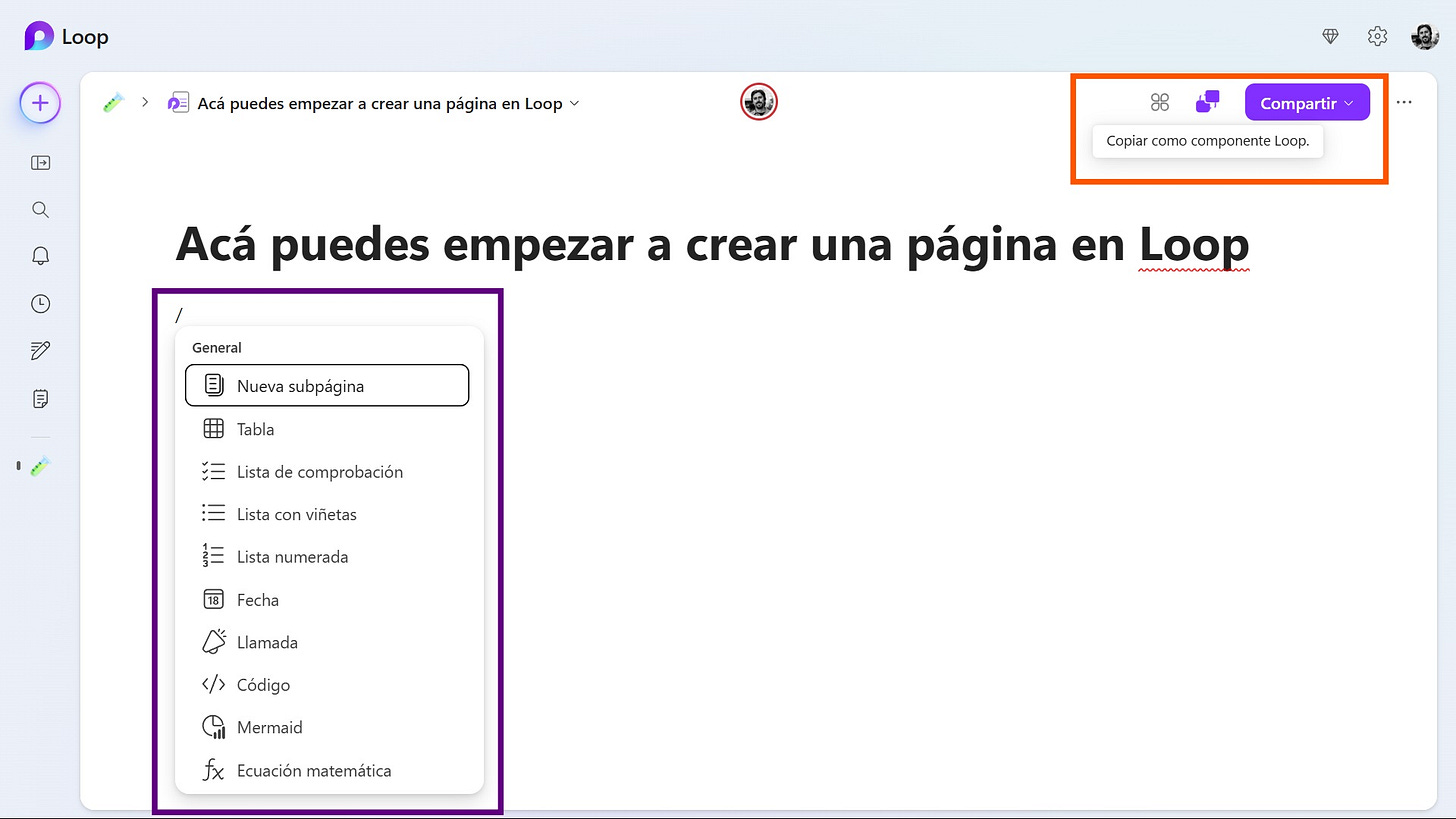The image size is (1456, 819).
Task: Select test tube workspace in sidebar
Action: coord(40,466)
